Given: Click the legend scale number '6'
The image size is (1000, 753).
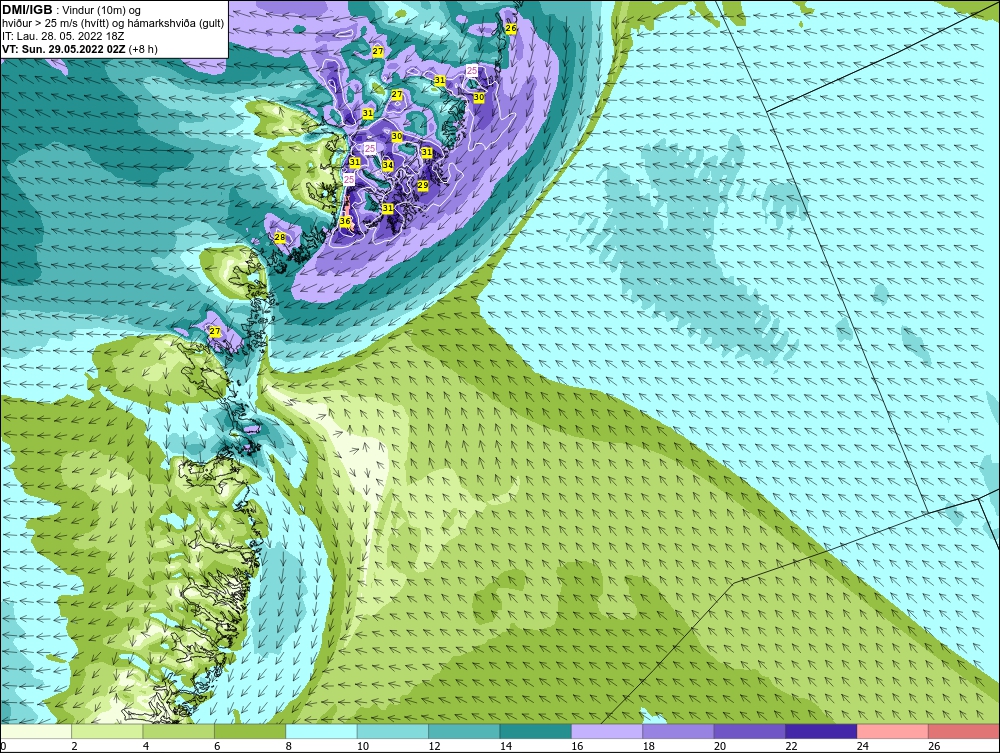Looking at the screenshot, I should click(217, 746).
